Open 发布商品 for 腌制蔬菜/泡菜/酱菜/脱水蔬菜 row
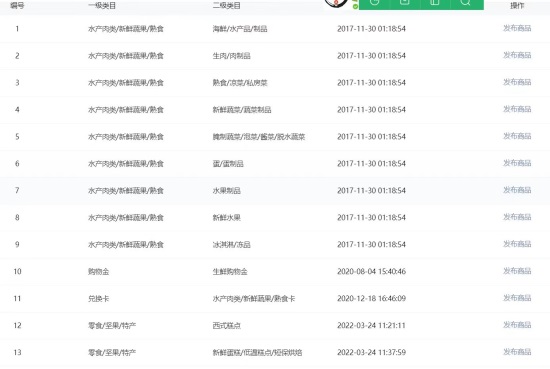This screenshot has width=550, height=369. coord(517,136)
